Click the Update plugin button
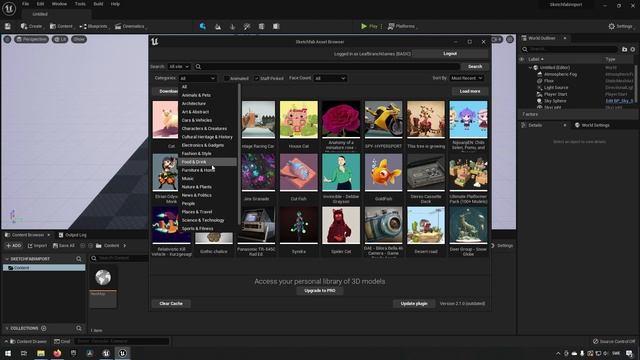 (x=414, y=304)
